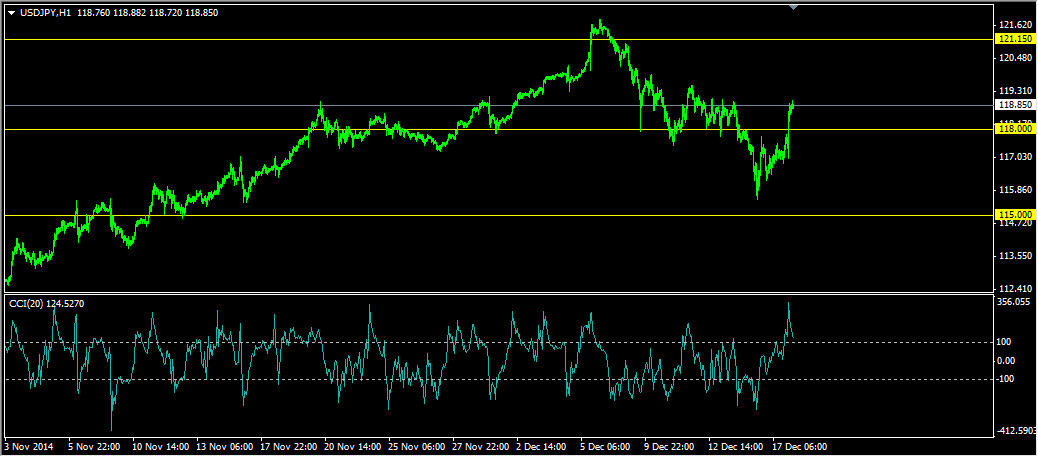Screen dimensions: 1038x457
Task: Click the 113.550 price axis value
Action: (x=1015, y=256)
